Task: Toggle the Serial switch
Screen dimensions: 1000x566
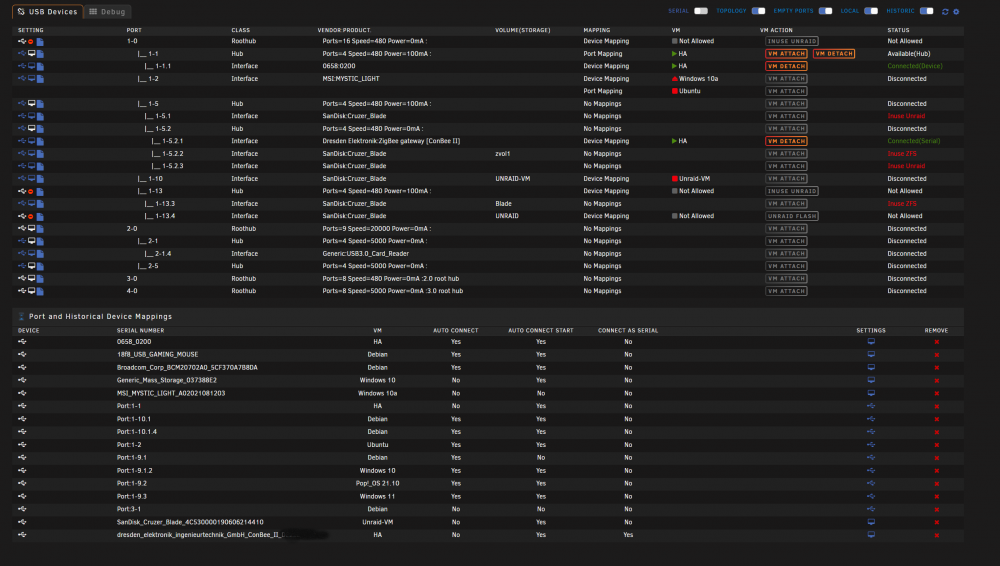Action: click(701, 11)
